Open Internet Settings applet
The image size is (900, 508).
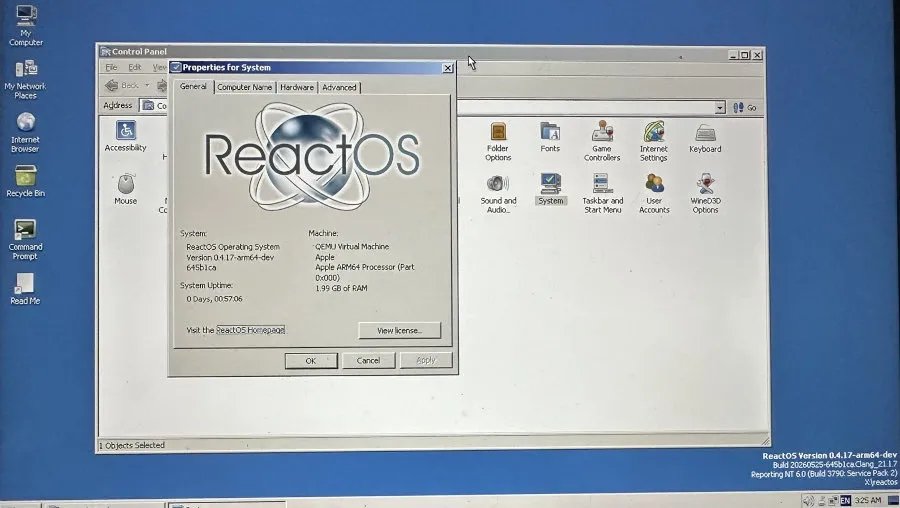(654, 141)
